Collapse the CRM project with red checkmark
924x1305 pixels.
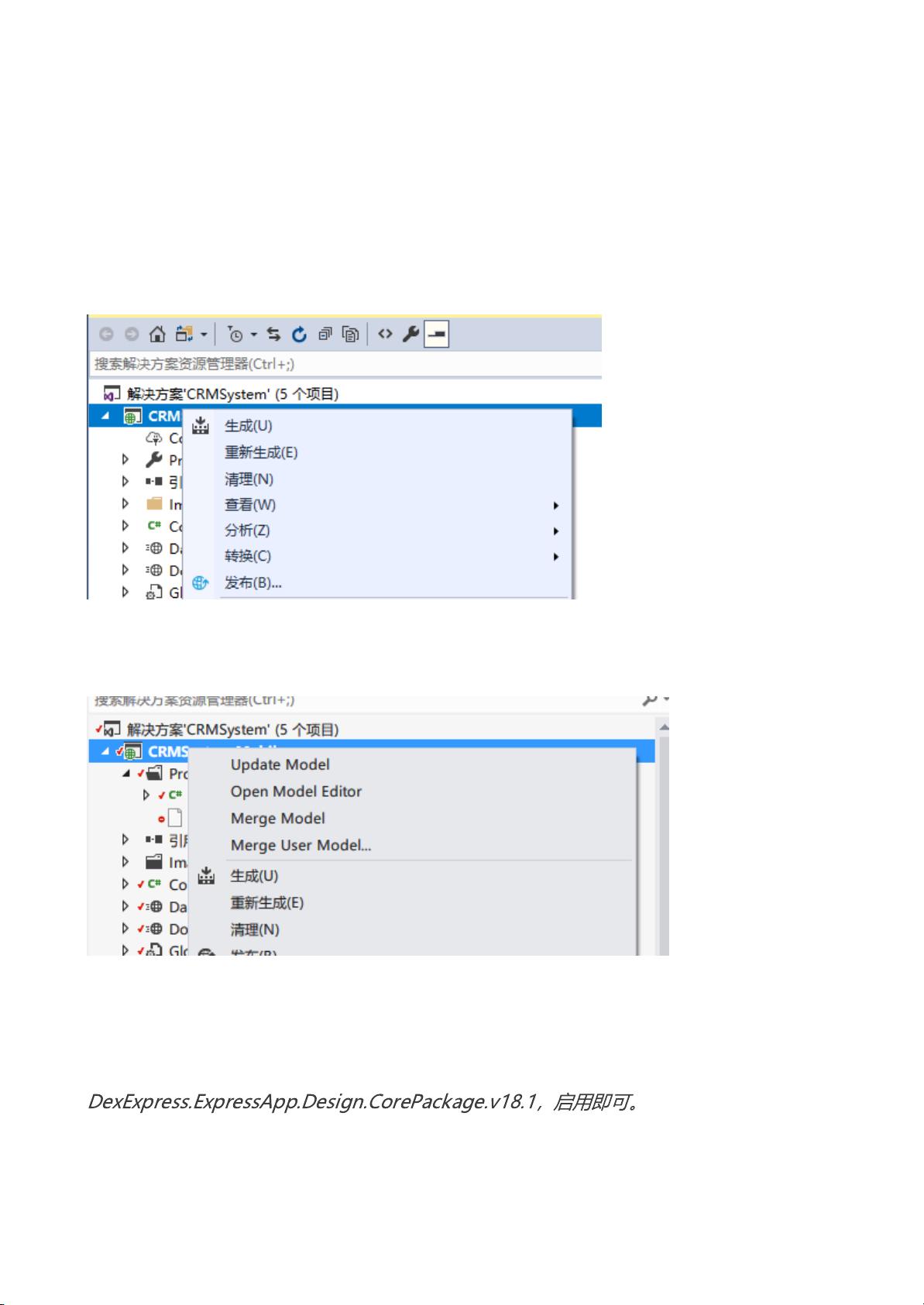105,751
